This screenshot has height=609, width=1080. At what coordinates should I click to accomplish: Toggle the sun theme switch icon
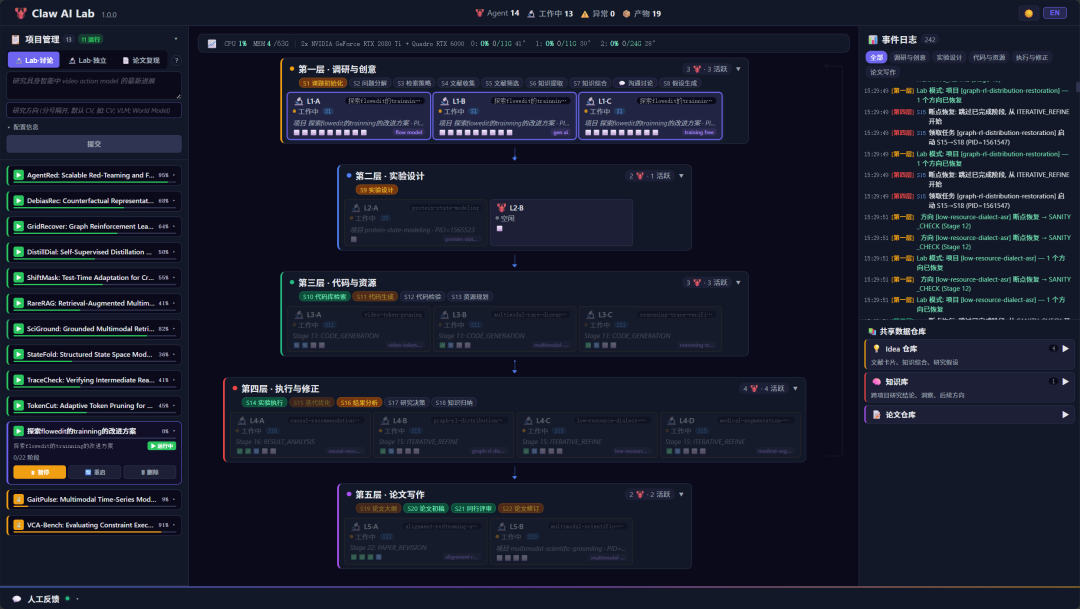(x=1027, y=13)
